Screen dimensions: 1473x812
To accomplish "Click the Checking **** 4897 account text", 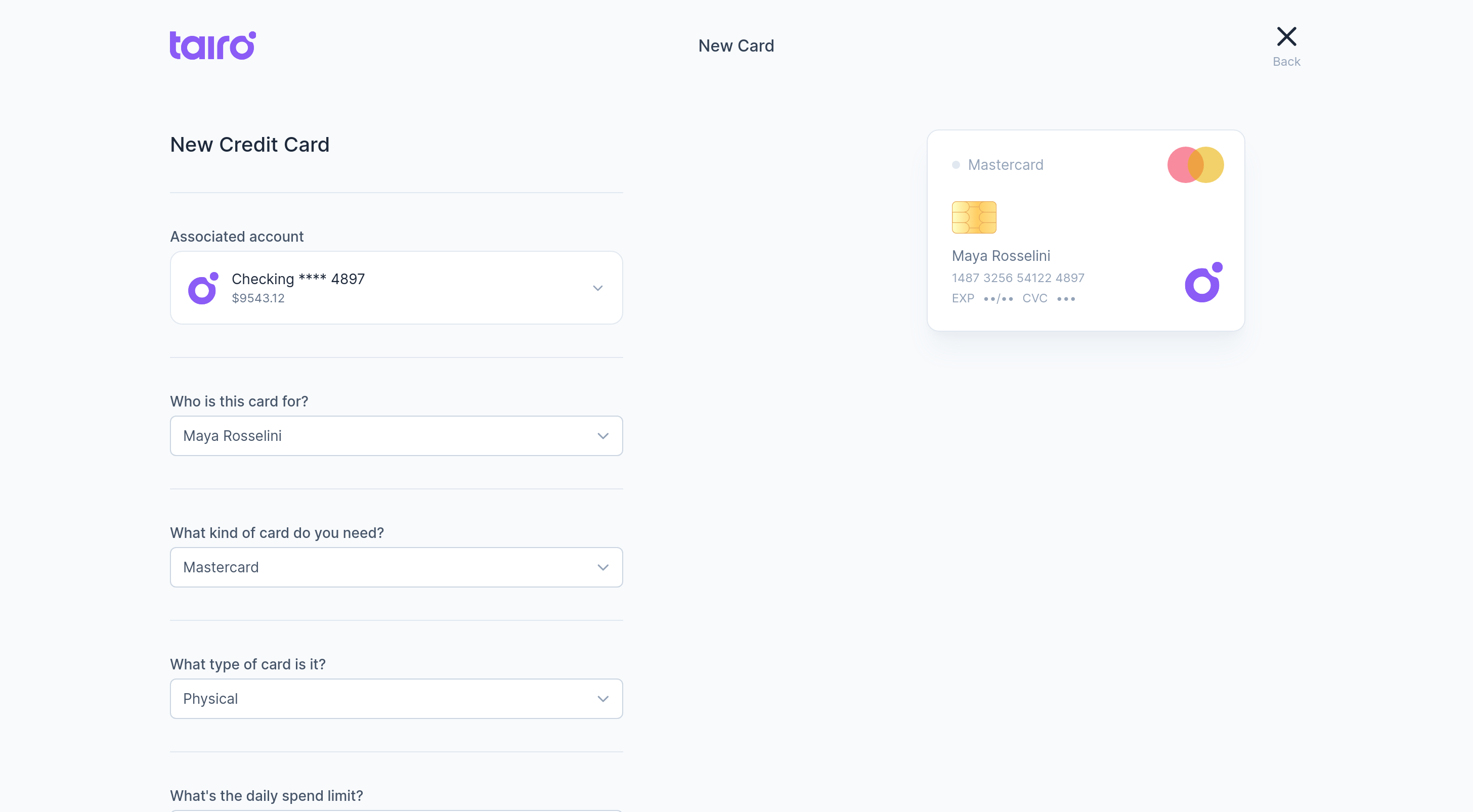I will (x=298, y=279).
